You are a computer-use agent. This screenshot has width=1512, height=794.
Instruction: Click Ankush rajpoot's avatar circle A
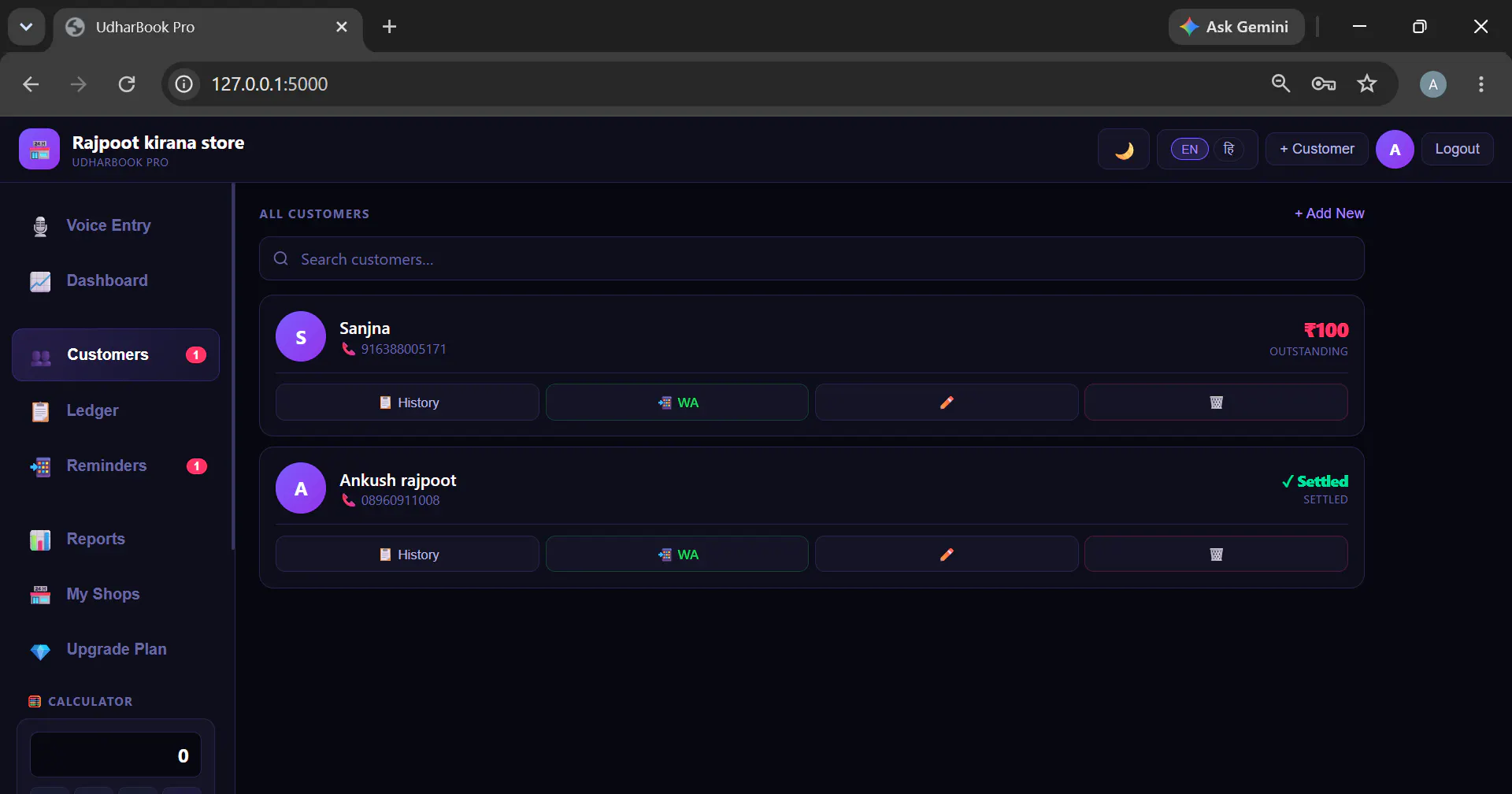pos(301,488)
